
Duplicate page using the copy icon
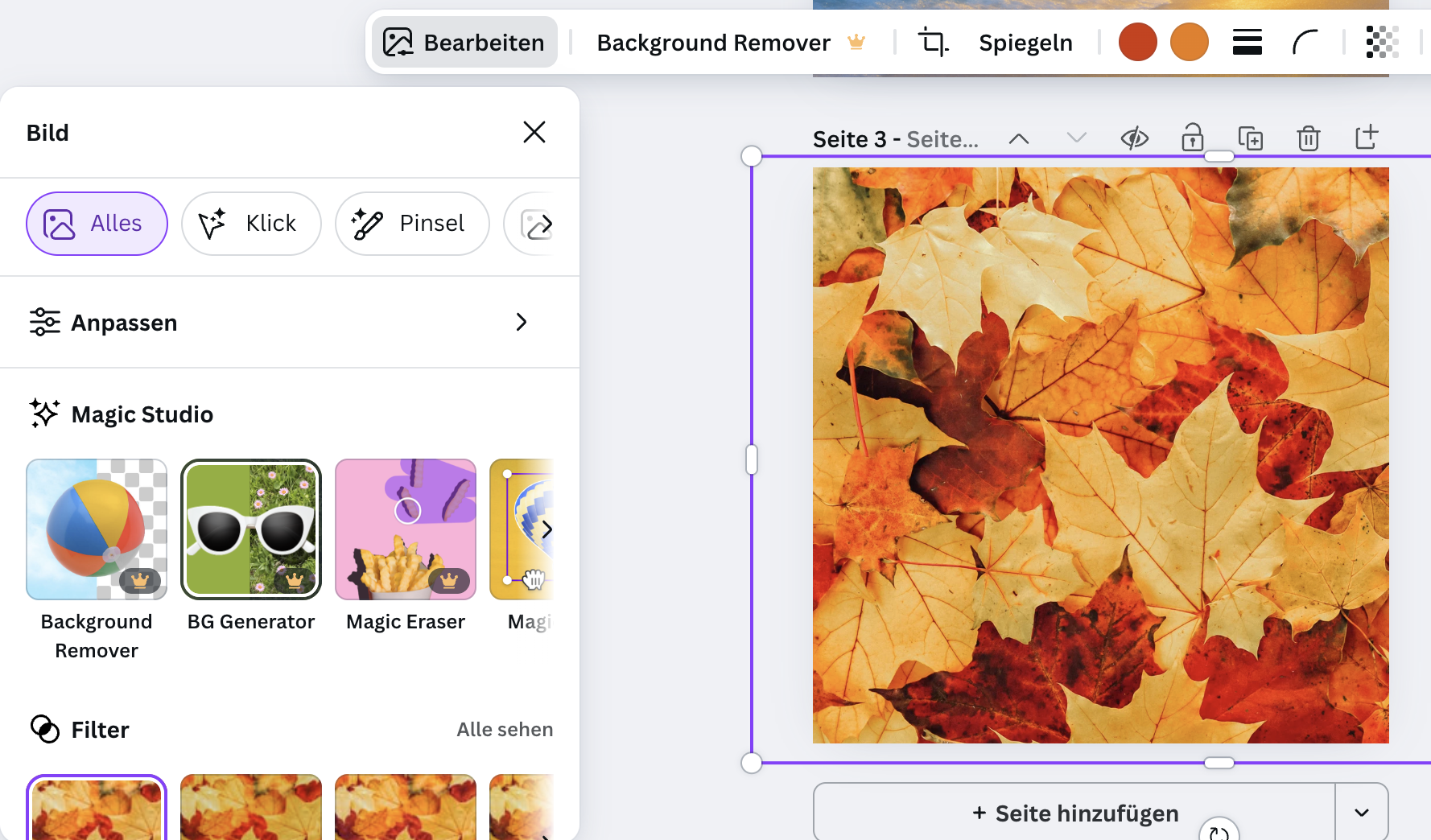click(1250, 138)
